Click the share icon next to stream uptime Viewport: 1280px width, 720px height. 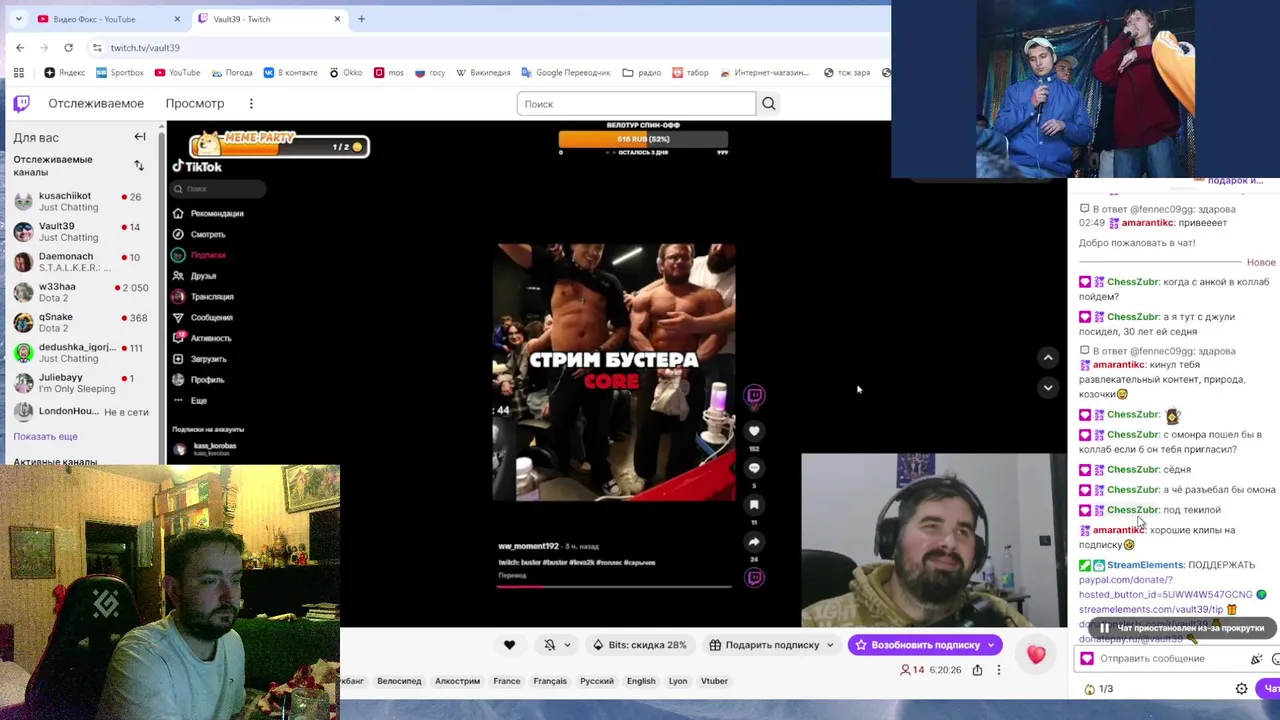coord(977,670)
